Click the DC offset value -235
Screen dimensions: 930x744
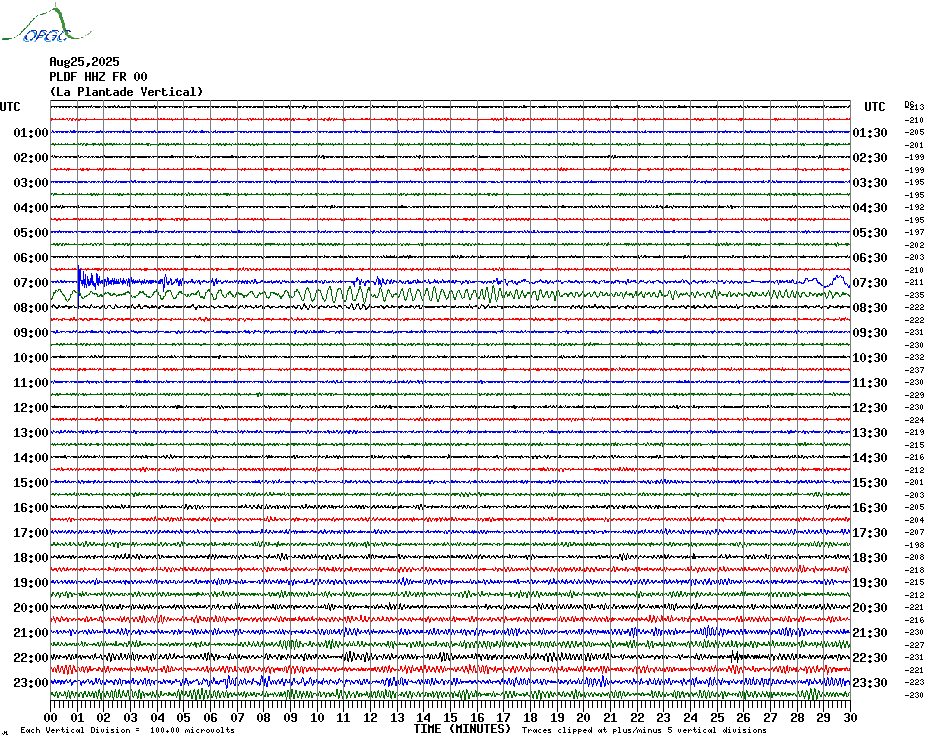915,295
